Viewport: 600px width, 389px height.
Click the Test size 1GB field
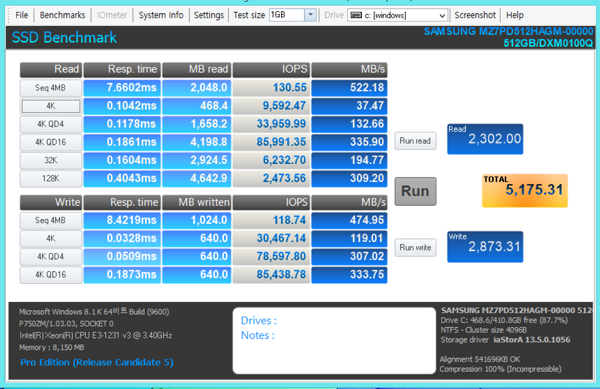[x=287, y=15]
